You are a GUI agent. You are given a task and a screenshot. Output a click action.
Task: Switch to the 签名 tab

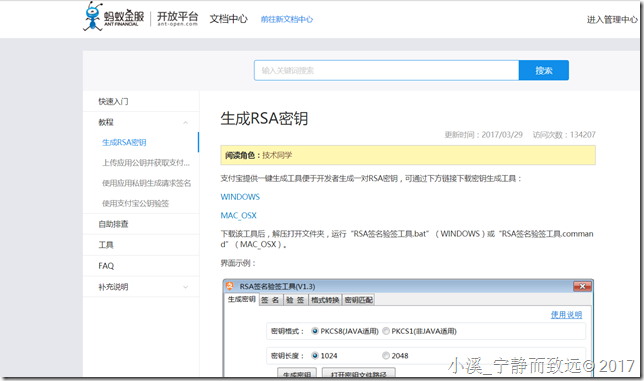click(x=271, y=300)
